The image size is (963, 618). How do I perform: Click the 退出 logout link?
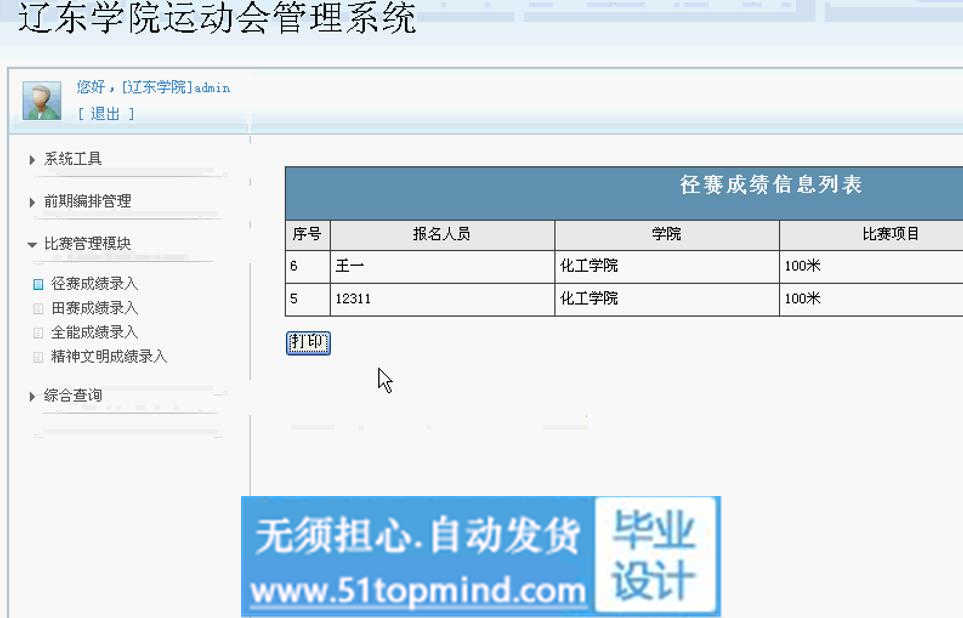106,114
